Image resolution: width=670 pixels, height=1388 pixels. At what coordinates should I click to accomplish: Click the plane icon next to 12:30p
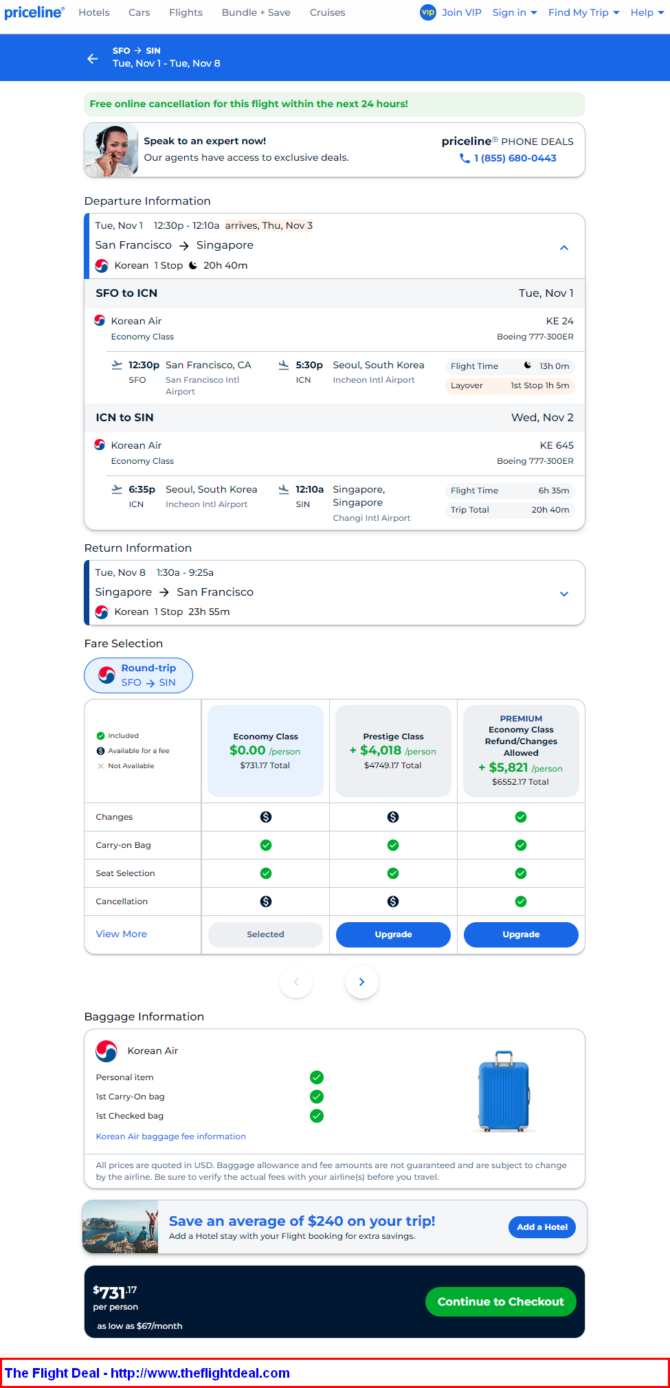click(118, 365)
